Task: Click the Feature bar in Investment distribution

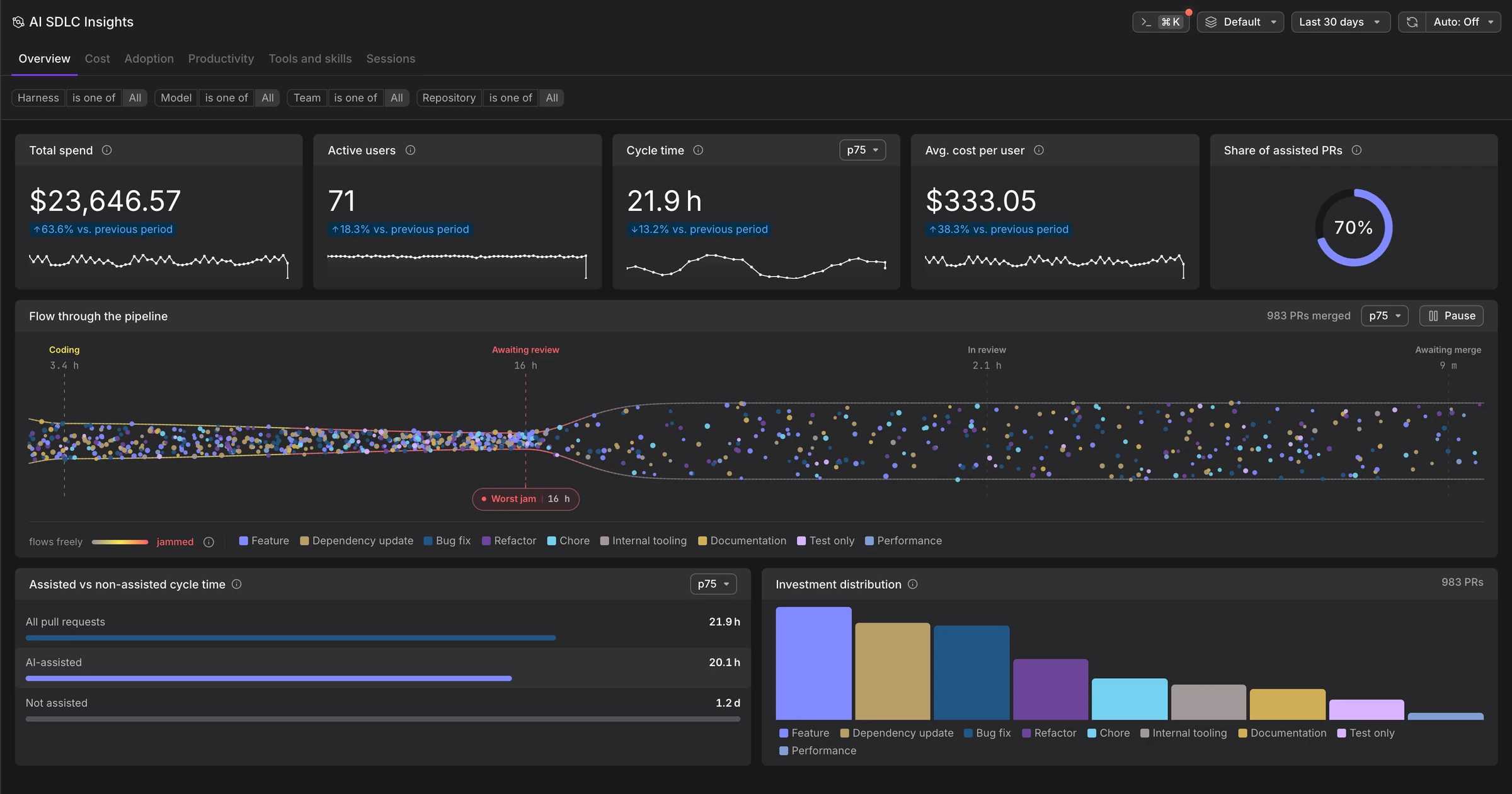Action: [813, 663]
